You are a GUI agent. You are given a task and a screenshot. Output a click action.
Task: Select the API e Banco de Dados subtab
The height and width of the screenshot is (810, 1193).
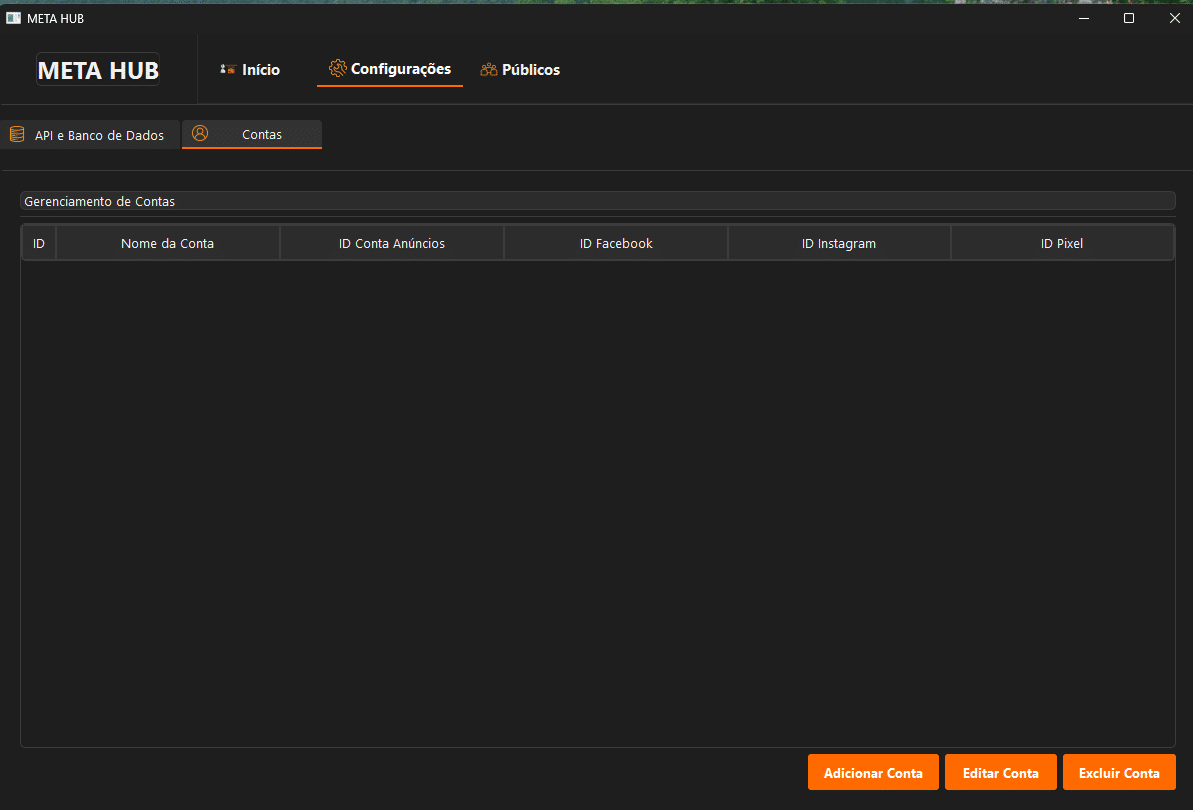point(90,135)
